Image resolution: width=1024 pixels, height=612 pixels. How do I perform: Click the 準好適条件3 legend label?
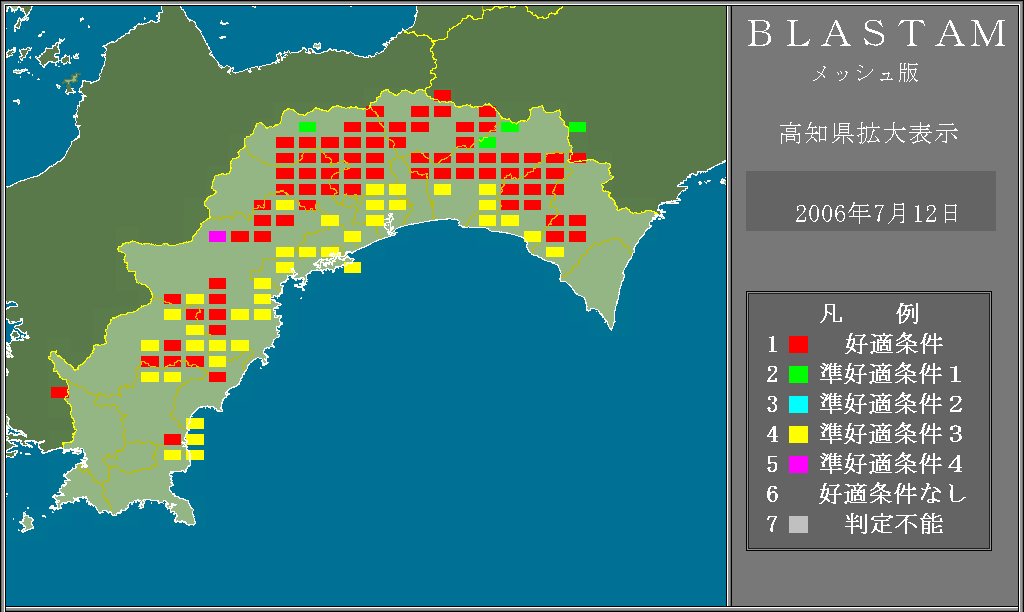(x=891, y=434)
